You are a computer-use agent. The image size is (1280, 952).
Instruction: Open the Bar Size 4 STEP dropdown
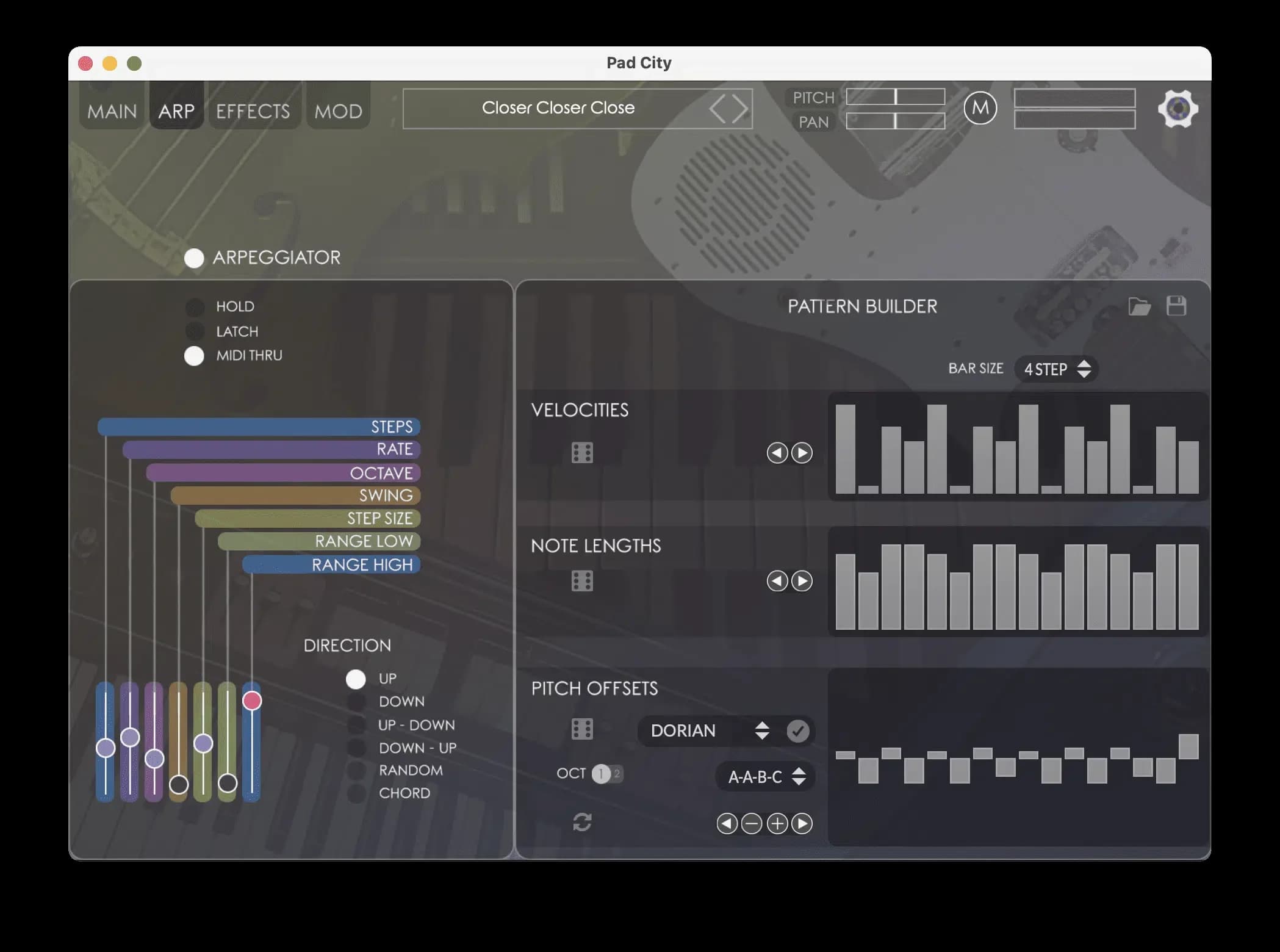coord(1056,369)
